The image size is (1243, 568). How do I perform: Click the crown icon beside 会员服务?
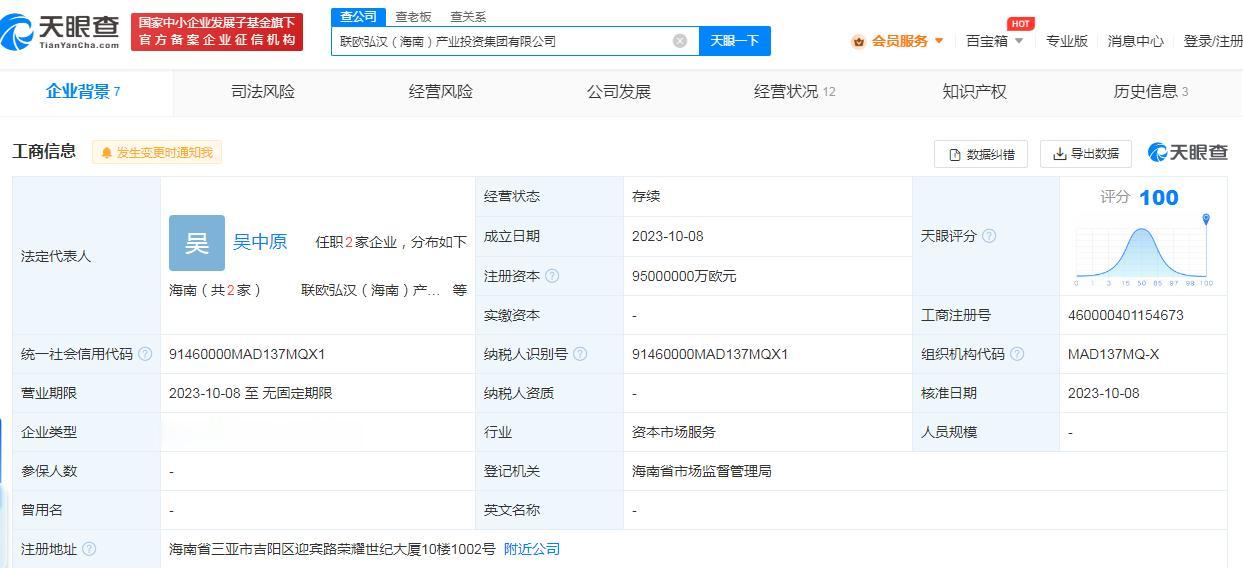click(858, 42)
